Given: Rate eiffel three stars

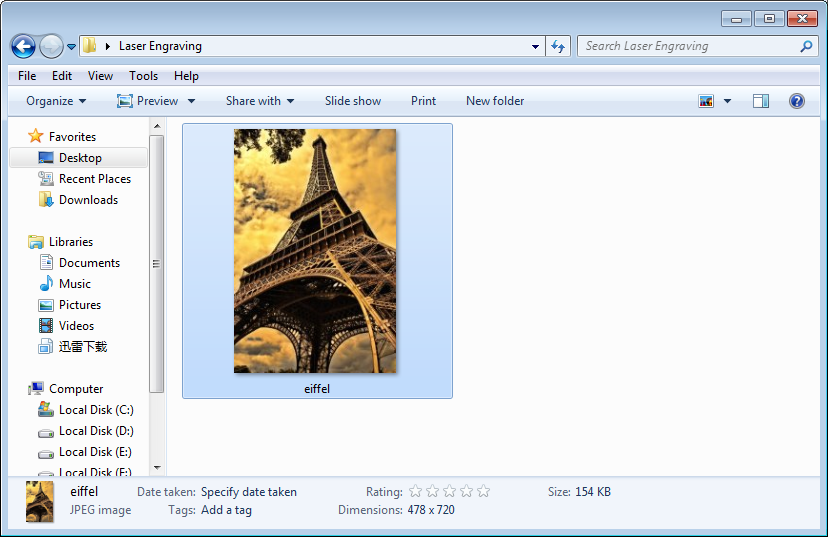Looking at the screenshot, I should [449, 492].
